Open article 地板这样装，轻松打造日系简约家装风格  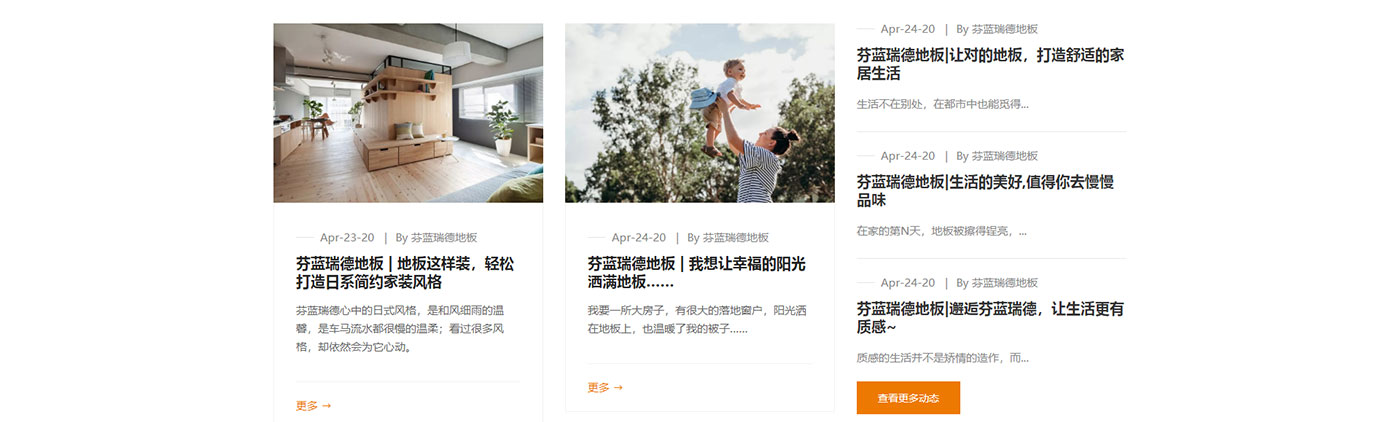405,273
